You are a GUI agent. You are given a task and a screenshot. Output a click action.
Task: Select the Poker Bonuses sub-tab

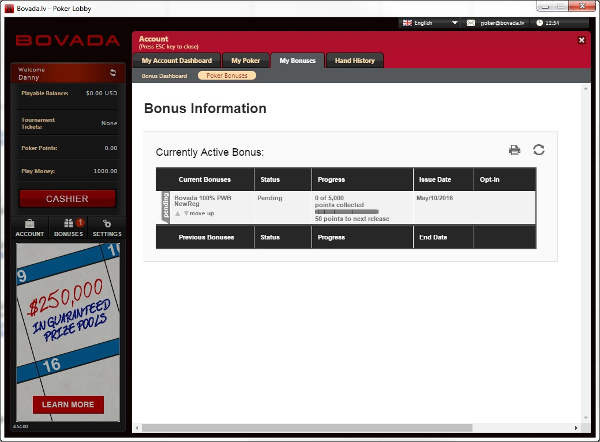tap(227, 76)
